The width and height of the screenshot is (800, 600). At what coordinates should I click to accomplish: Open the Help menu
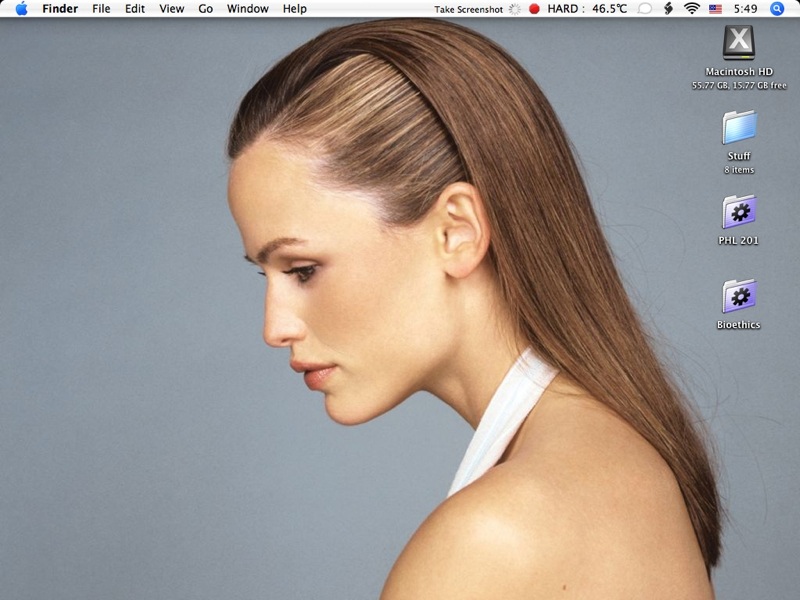(x=295, y=9)
